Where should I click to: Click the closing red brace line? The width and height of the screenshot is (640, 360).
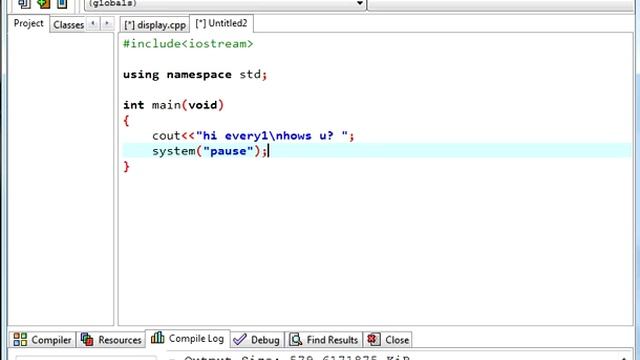126,167
